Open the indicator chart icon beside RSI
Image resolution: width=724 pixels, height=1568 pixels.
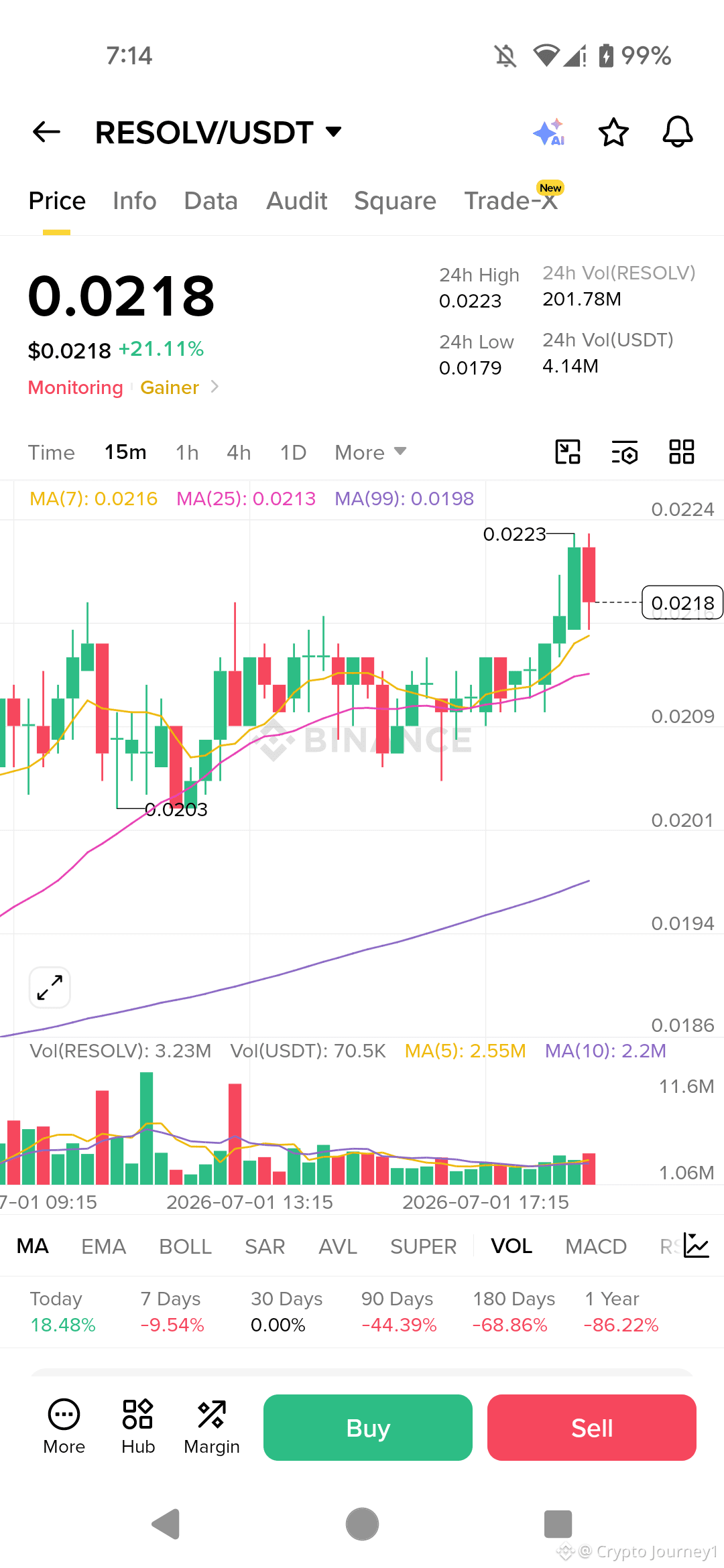pyautogui.click(x=697, y=1246)
